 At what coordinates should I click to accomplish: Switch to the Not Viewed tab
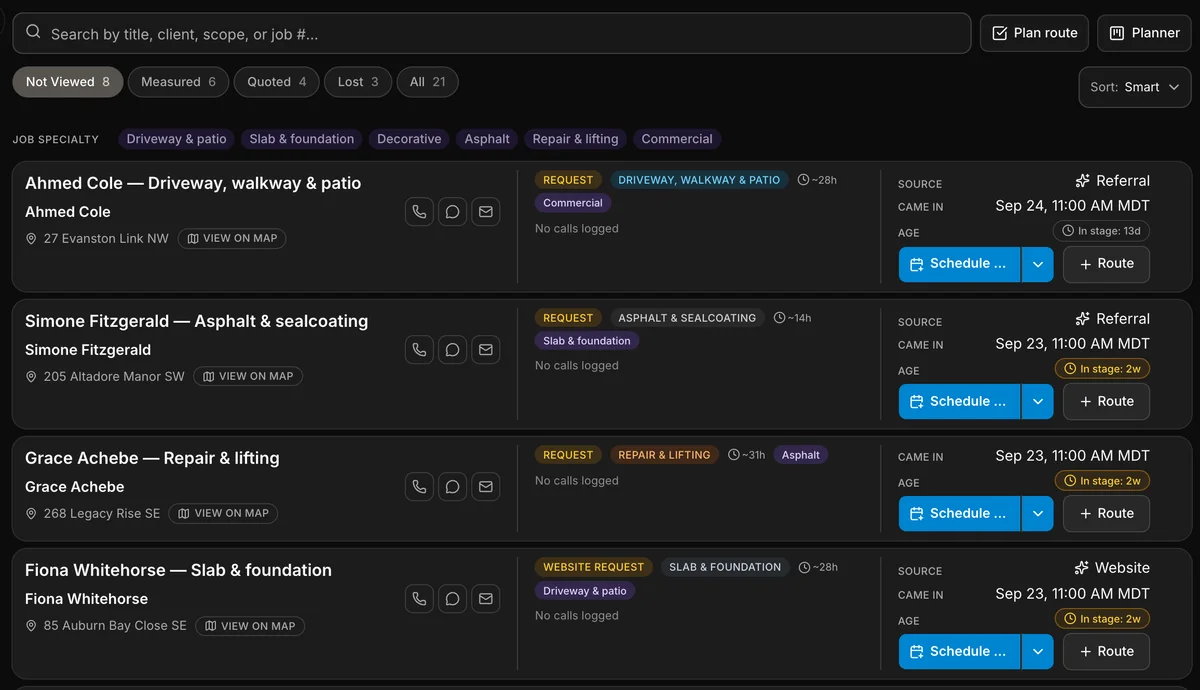click(68, 82)
